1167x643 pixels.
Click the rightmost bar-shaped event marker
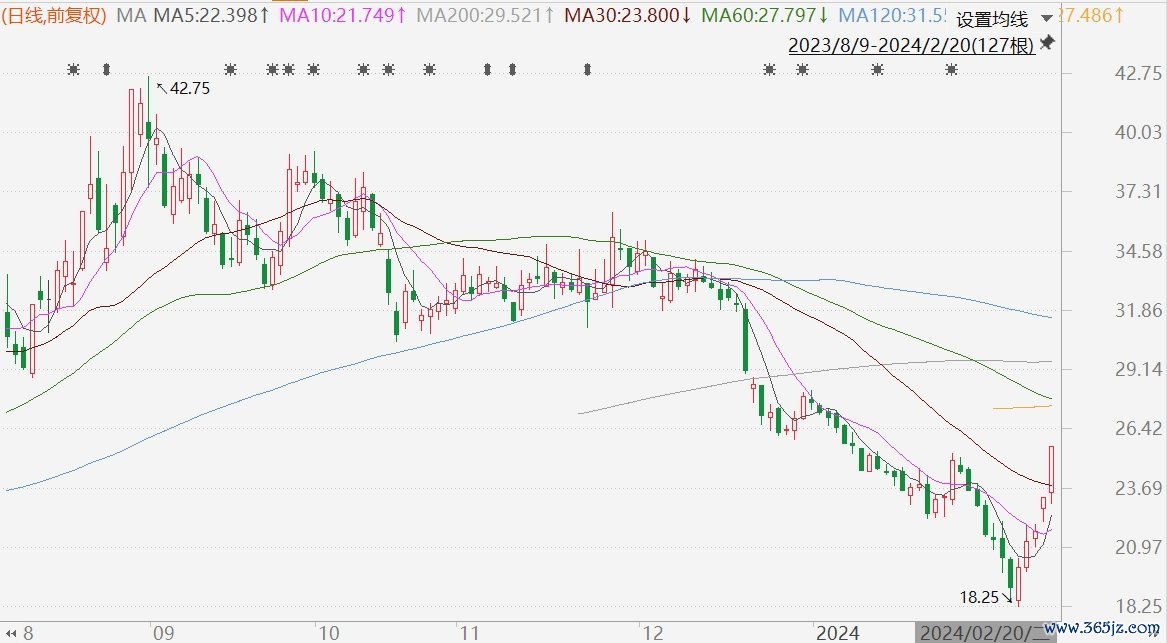click(587, 69)
